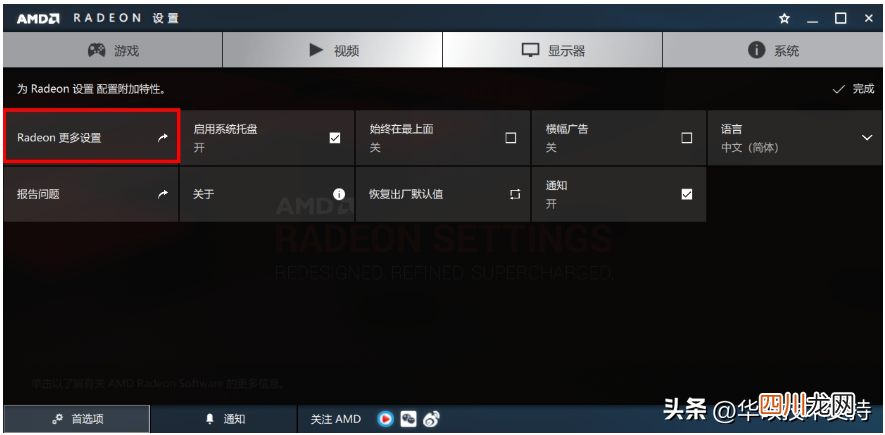Image resolution: width=885 pixels, height=435 pixels.
Task: Click the share arrow icon on 报告问题
Action: 163,194
